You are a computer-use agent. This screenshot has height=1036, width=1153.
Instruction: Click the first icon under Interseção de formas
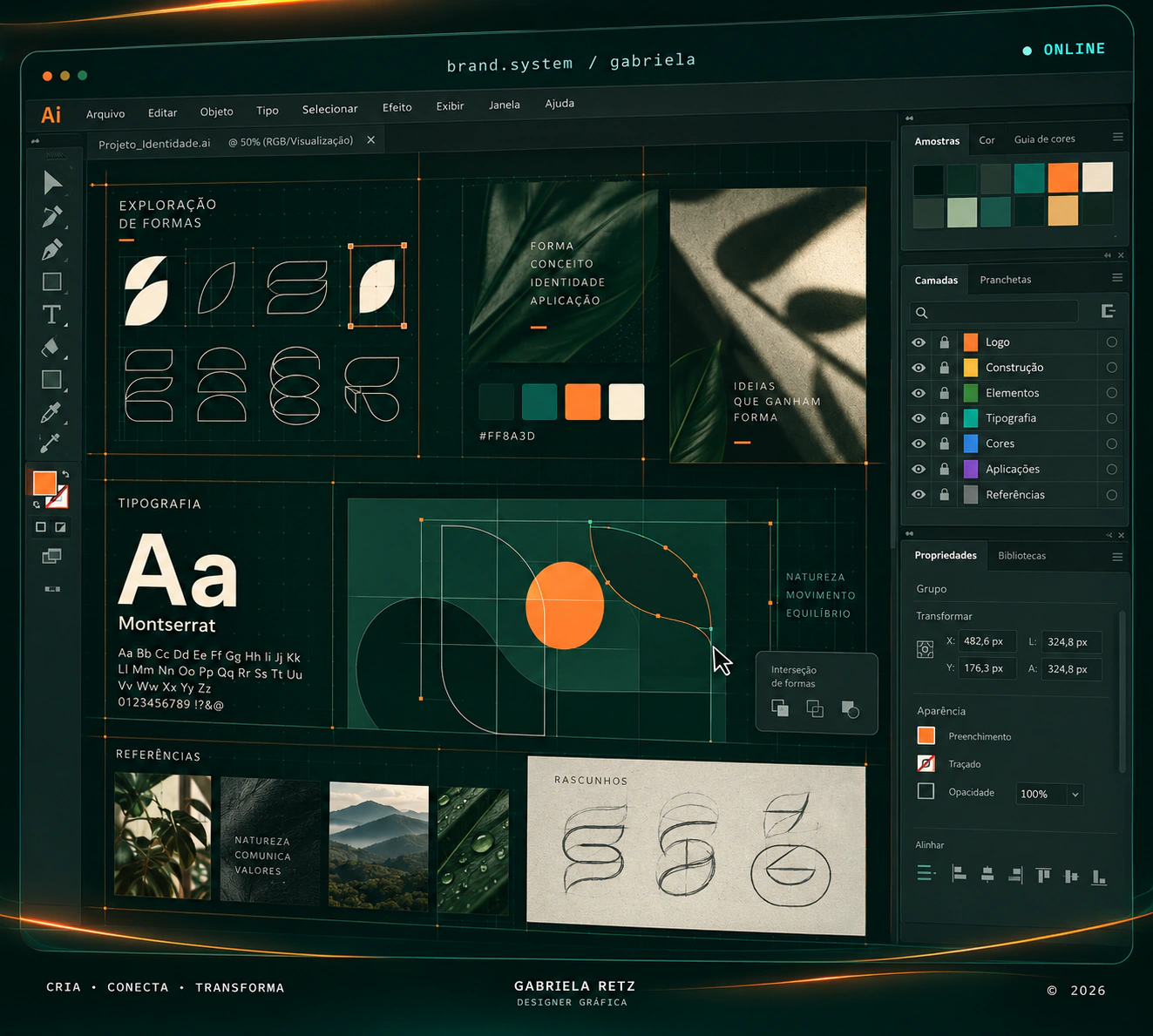780,708
